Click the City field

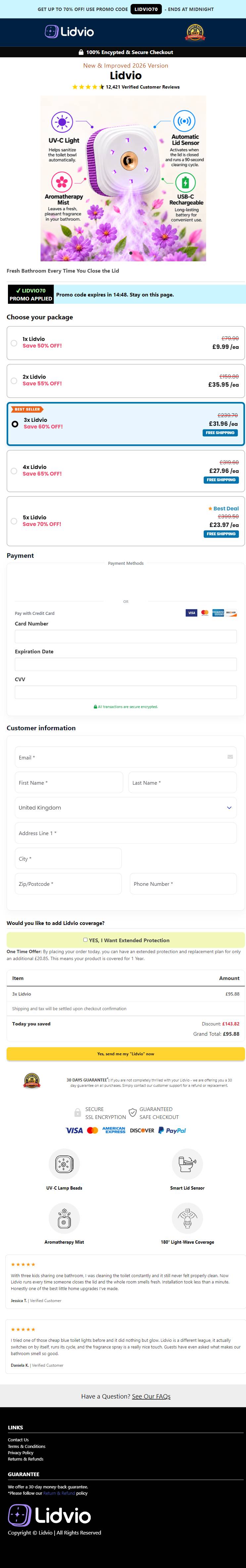pos(68,859)
